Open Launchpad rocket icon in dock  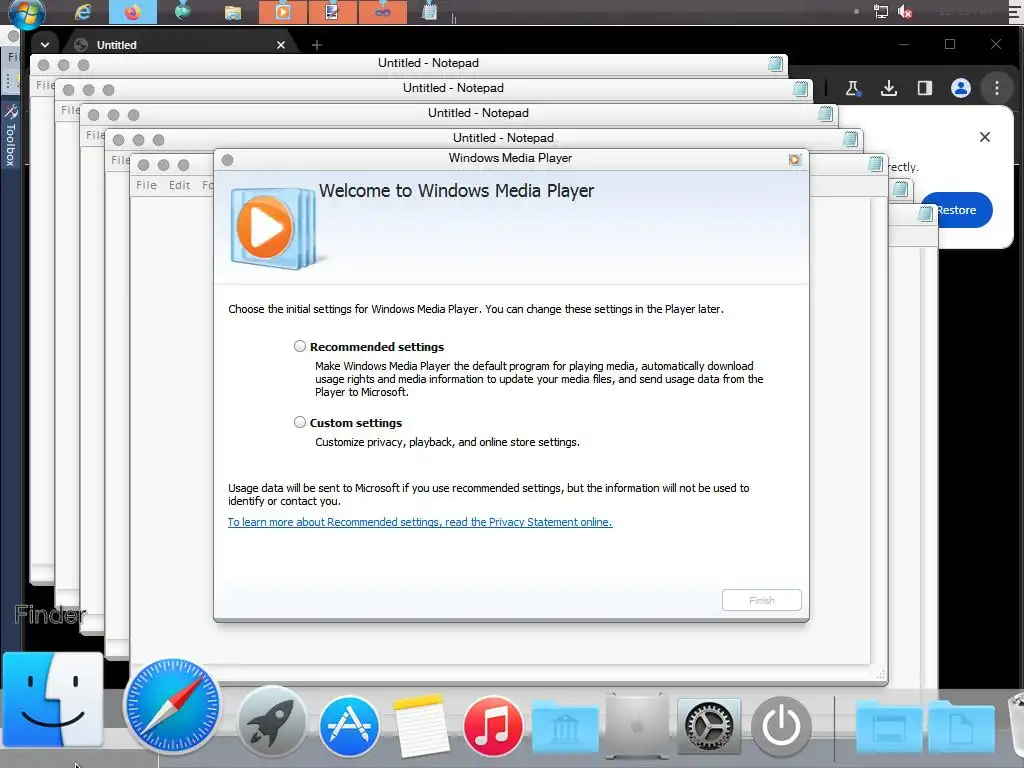[272, 724]
